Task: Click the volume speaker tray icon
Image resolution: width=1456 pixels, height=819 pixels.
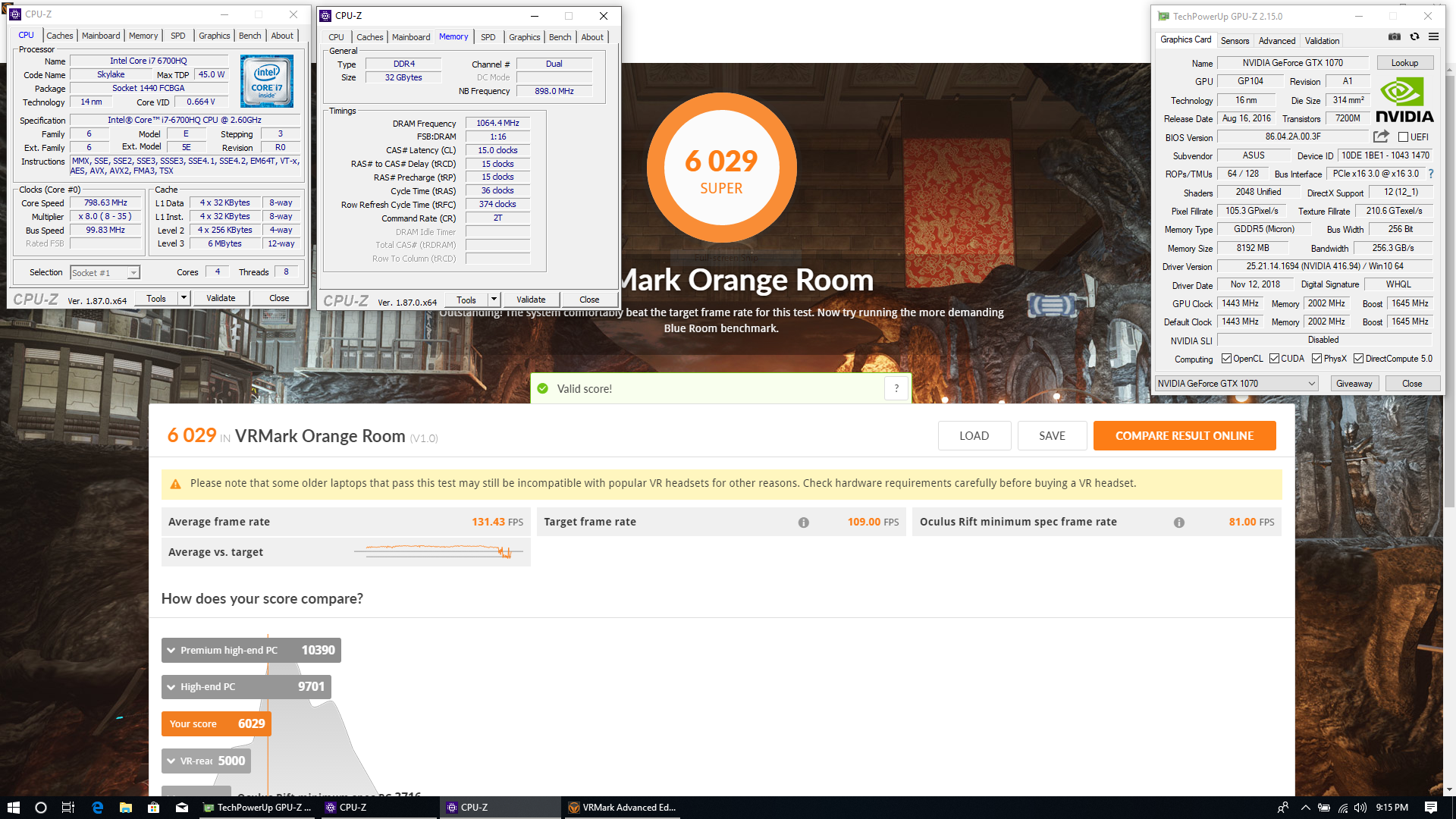Action: [1360, 808]
